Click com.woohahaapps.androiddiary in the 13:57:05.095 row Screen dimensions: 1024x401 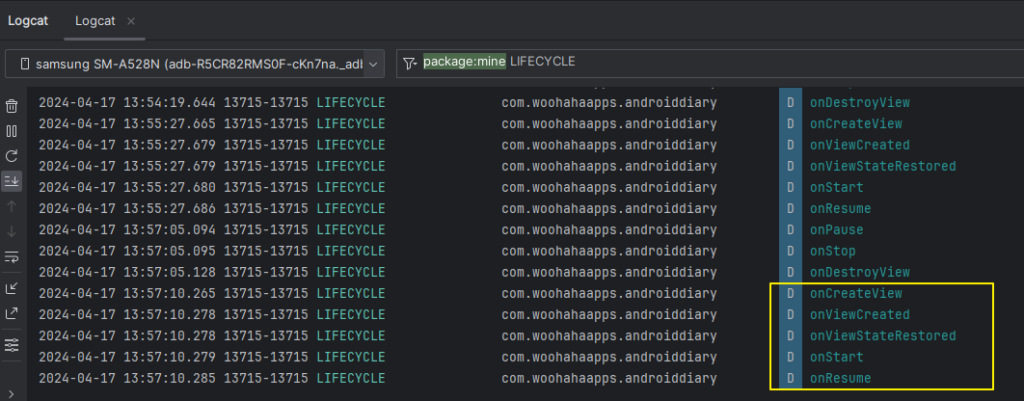coord(609,251)
